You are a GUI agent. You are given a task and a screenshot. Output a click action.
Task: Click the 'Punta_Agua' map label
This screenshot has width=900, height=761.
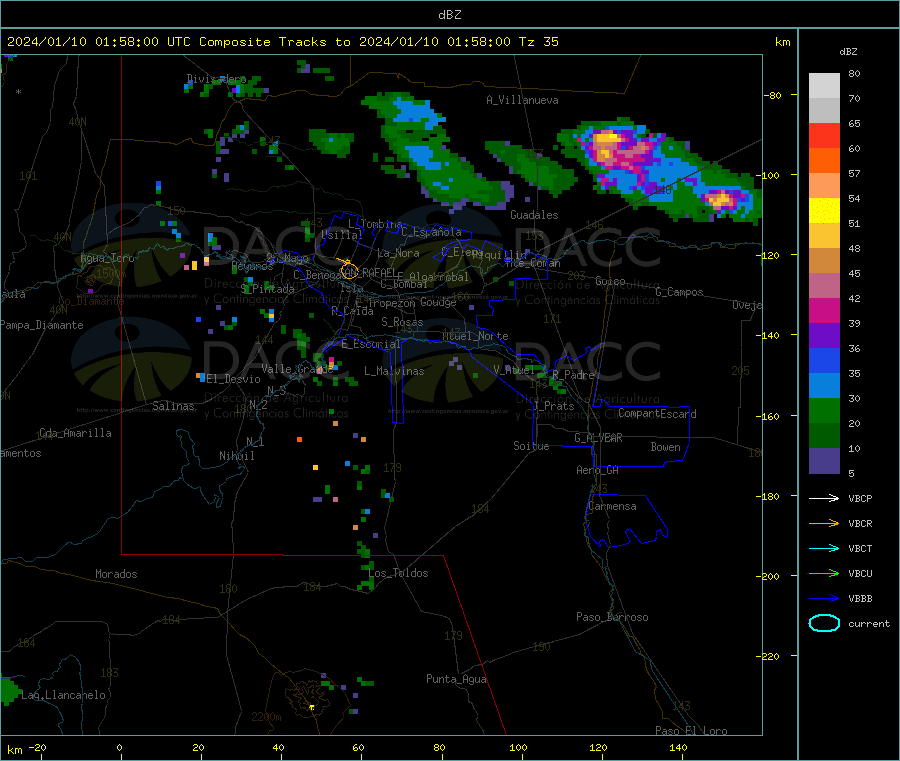click(456, 679)
